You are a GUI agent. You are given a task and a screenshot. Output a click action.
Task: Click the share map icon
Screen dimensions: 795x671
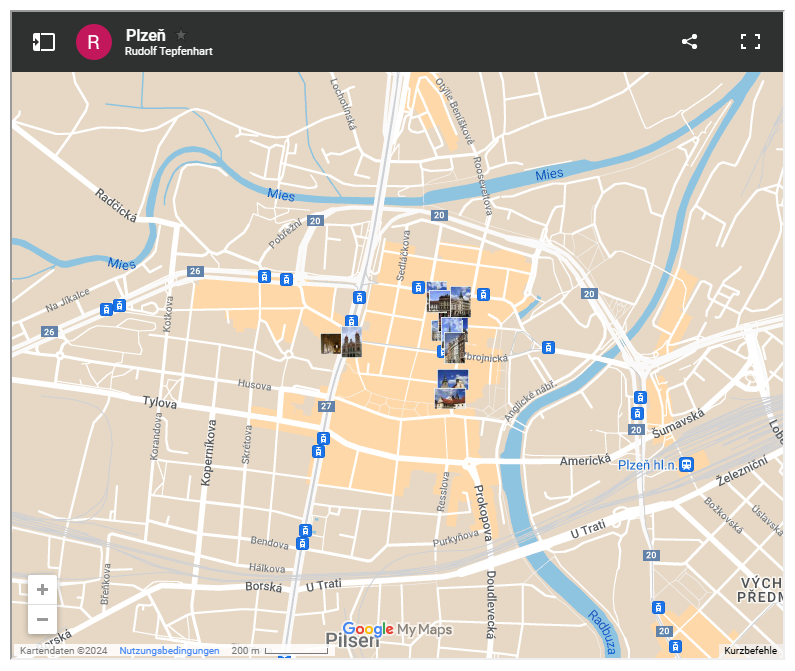pos(689,42)
